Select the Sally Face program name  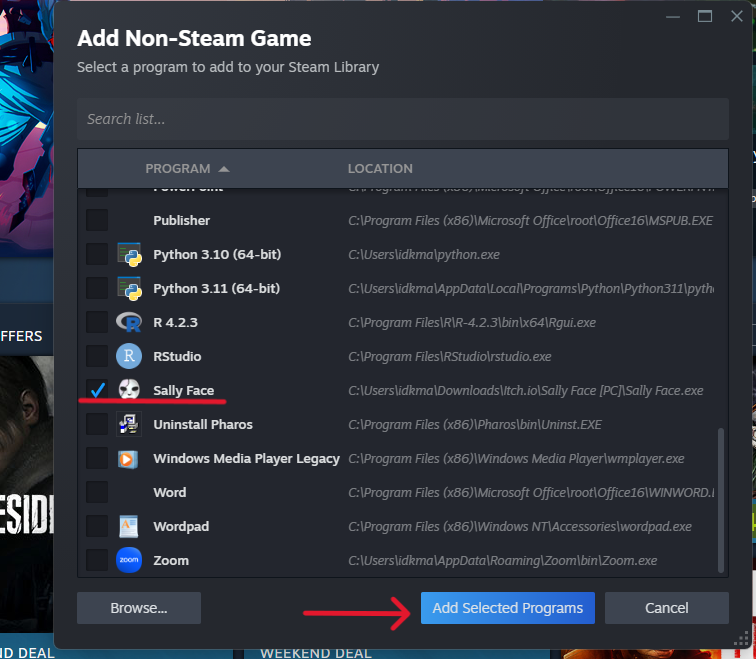click(x=184, y=390)
